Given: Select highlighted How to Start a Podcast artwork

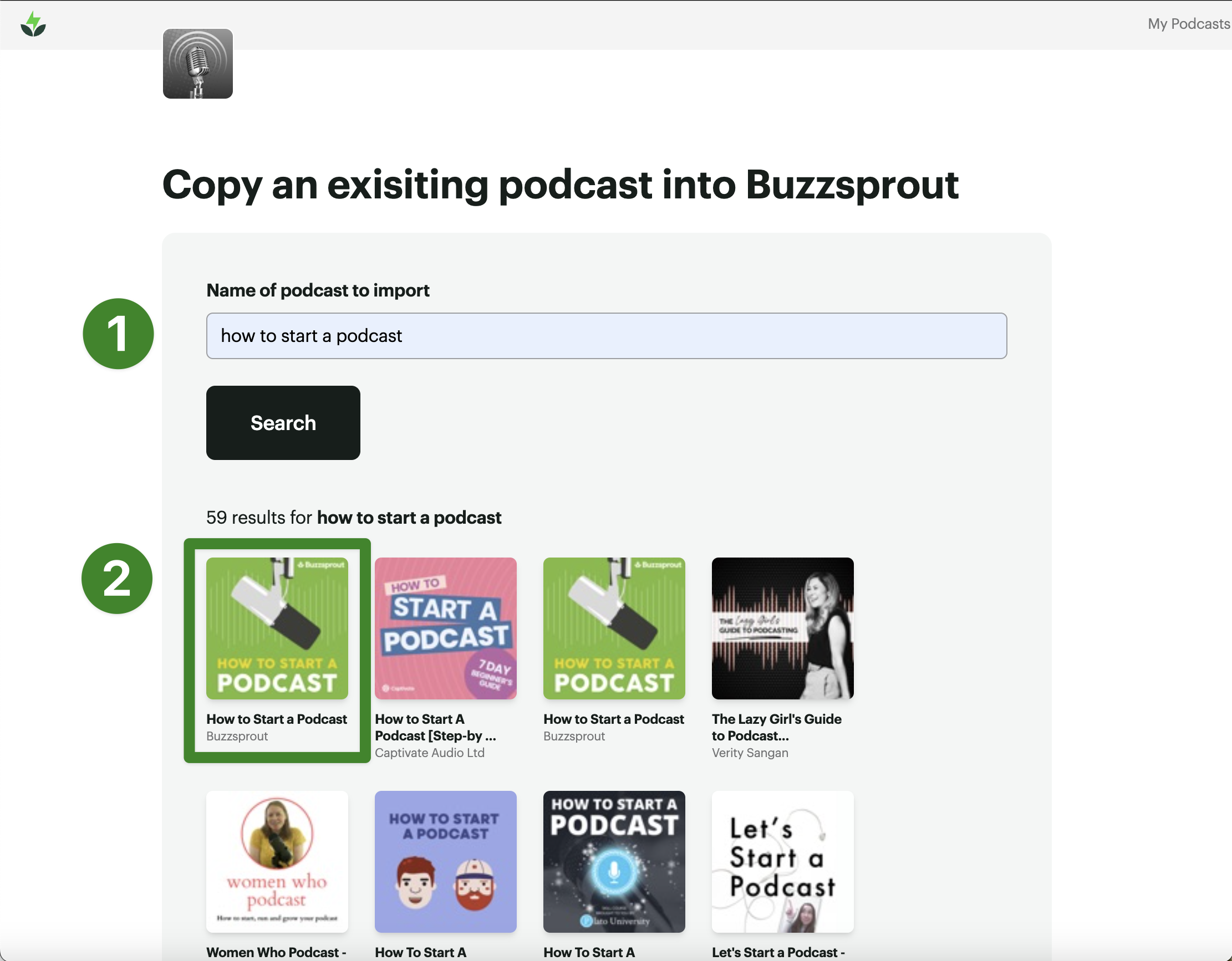Looking at the screenshot, I should (x=277, y=628).
